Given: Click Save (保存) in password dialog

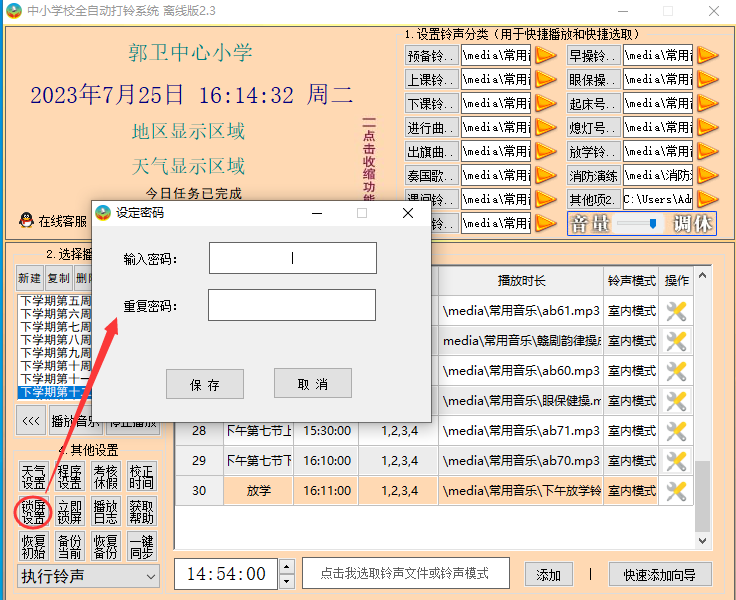Looking at the screenshot, I should (205, 384).
